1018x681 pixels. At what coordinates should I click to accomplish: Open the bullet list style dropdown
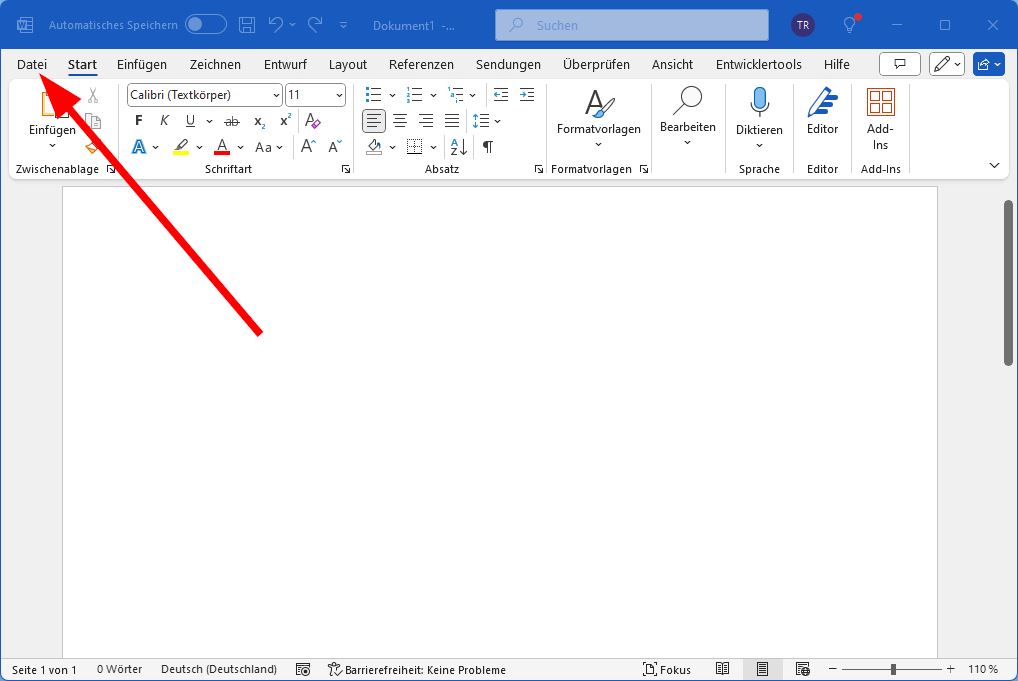[391, 94]
